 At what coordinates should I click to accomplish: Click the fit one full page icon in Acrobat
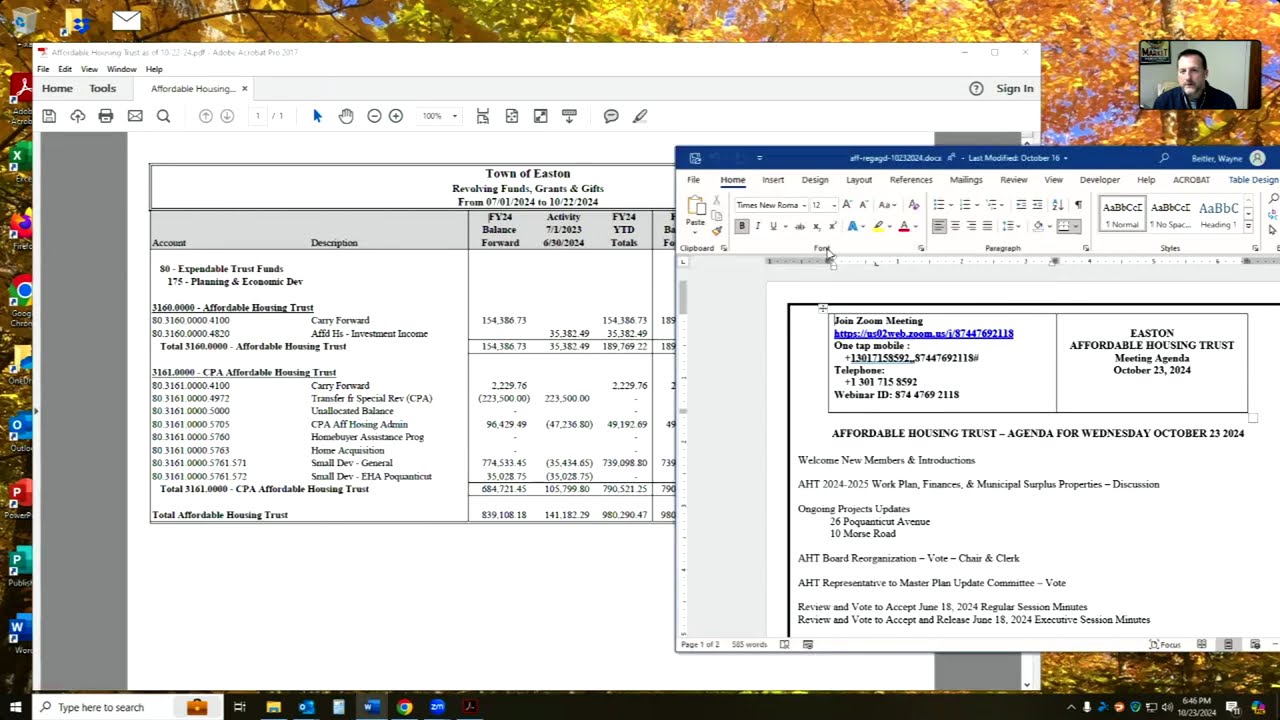pyautogui.click(x=512, y=116)
